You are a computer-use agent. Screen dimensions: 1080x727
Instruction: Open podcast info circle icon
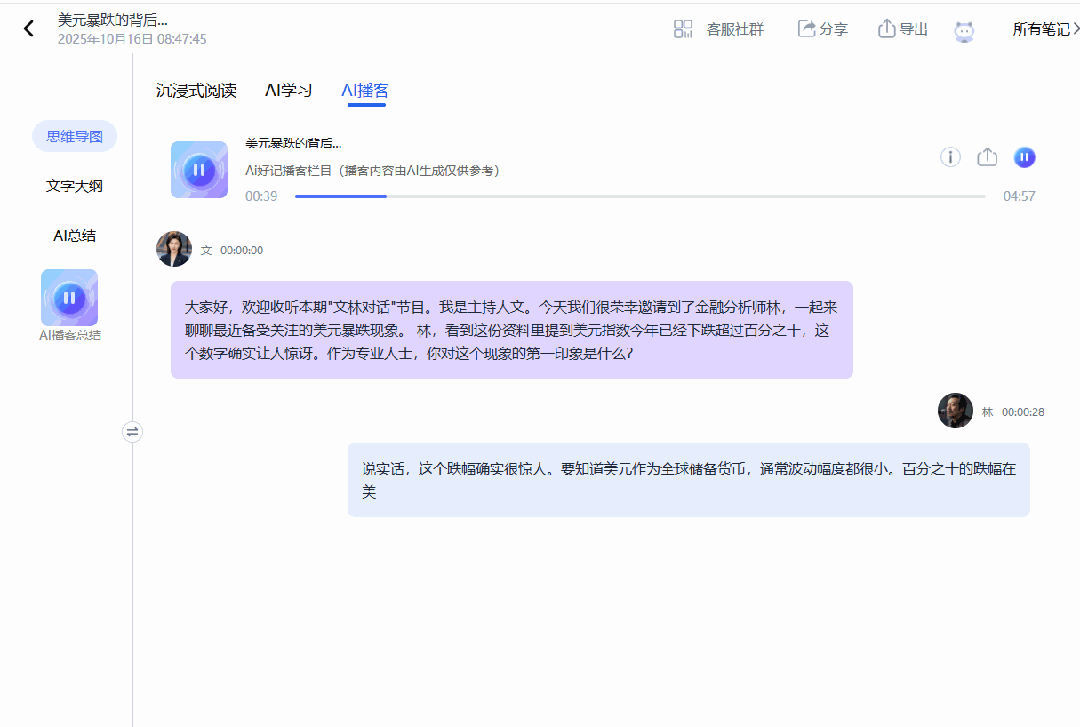[950, 157]
